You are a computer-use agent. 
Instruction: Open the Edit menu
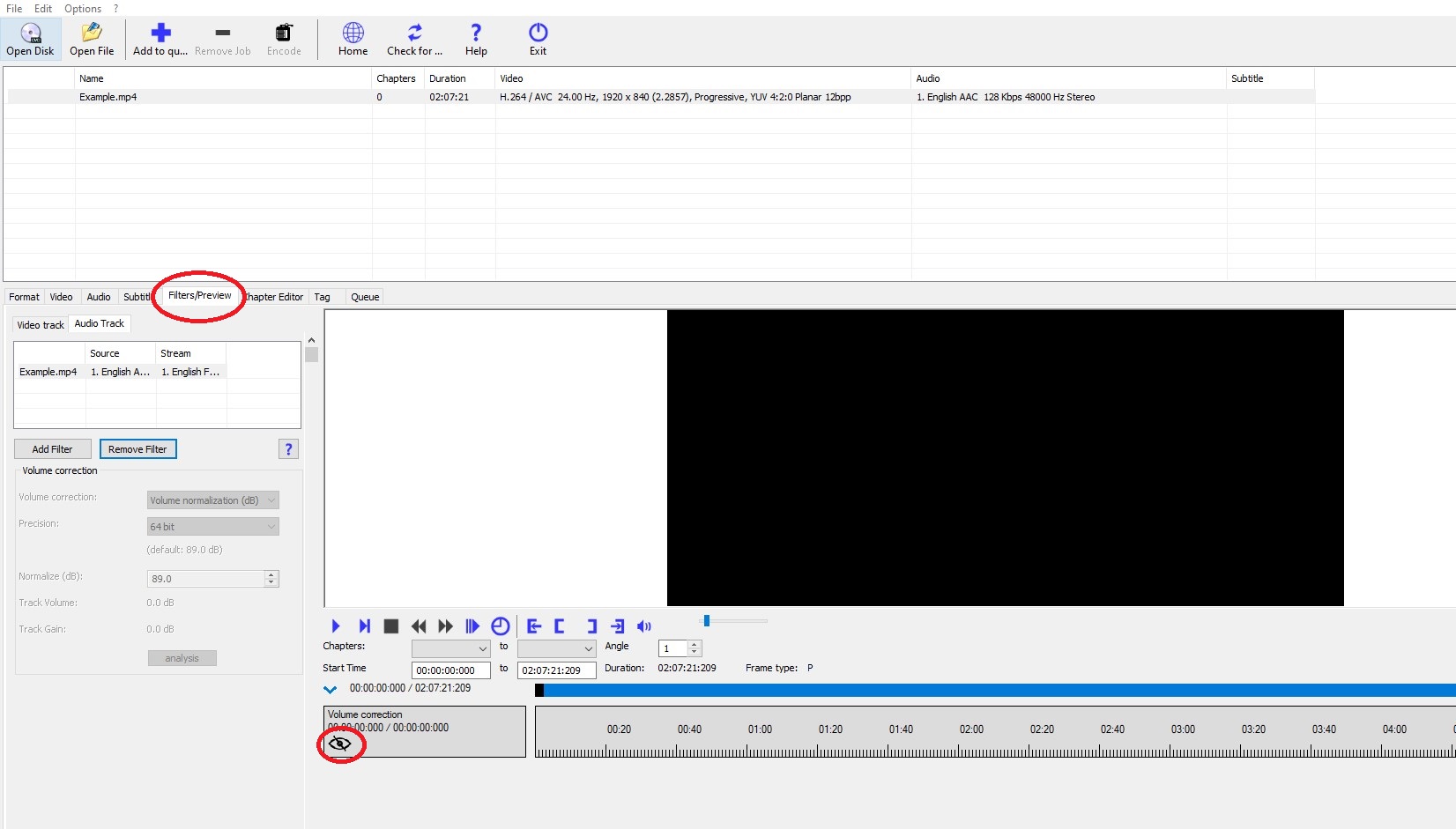click(x=43, y=9)
